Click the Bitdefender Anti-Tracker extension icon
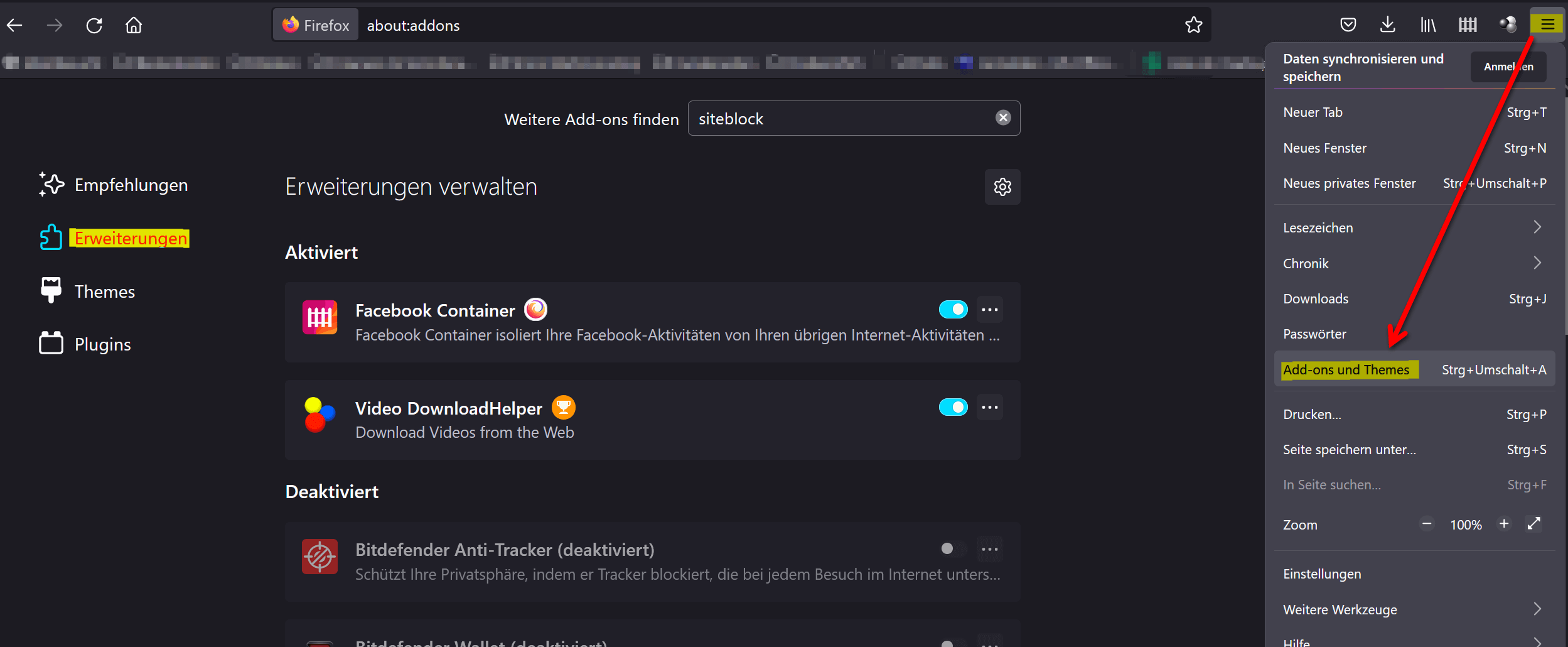The image size is (1568, 647). [x=320, y=557]
